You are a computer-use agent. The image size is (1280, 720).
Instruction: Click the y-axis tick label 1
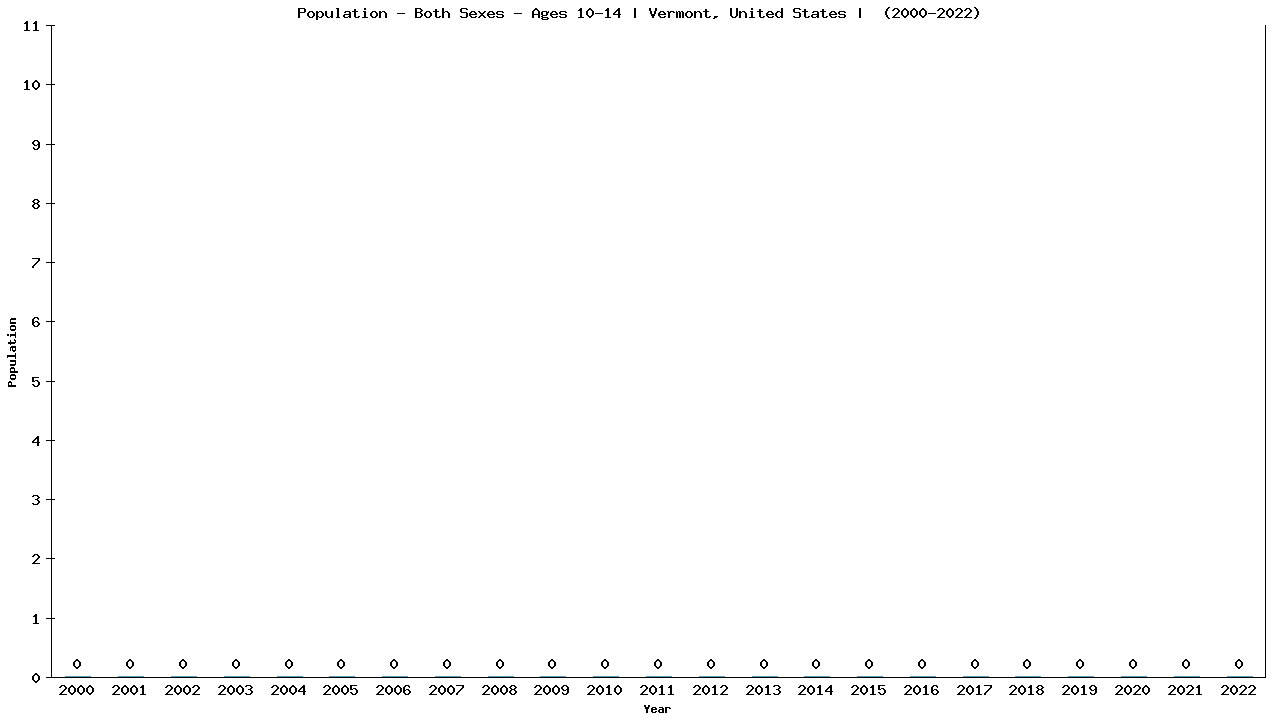[x=36, y=619]
